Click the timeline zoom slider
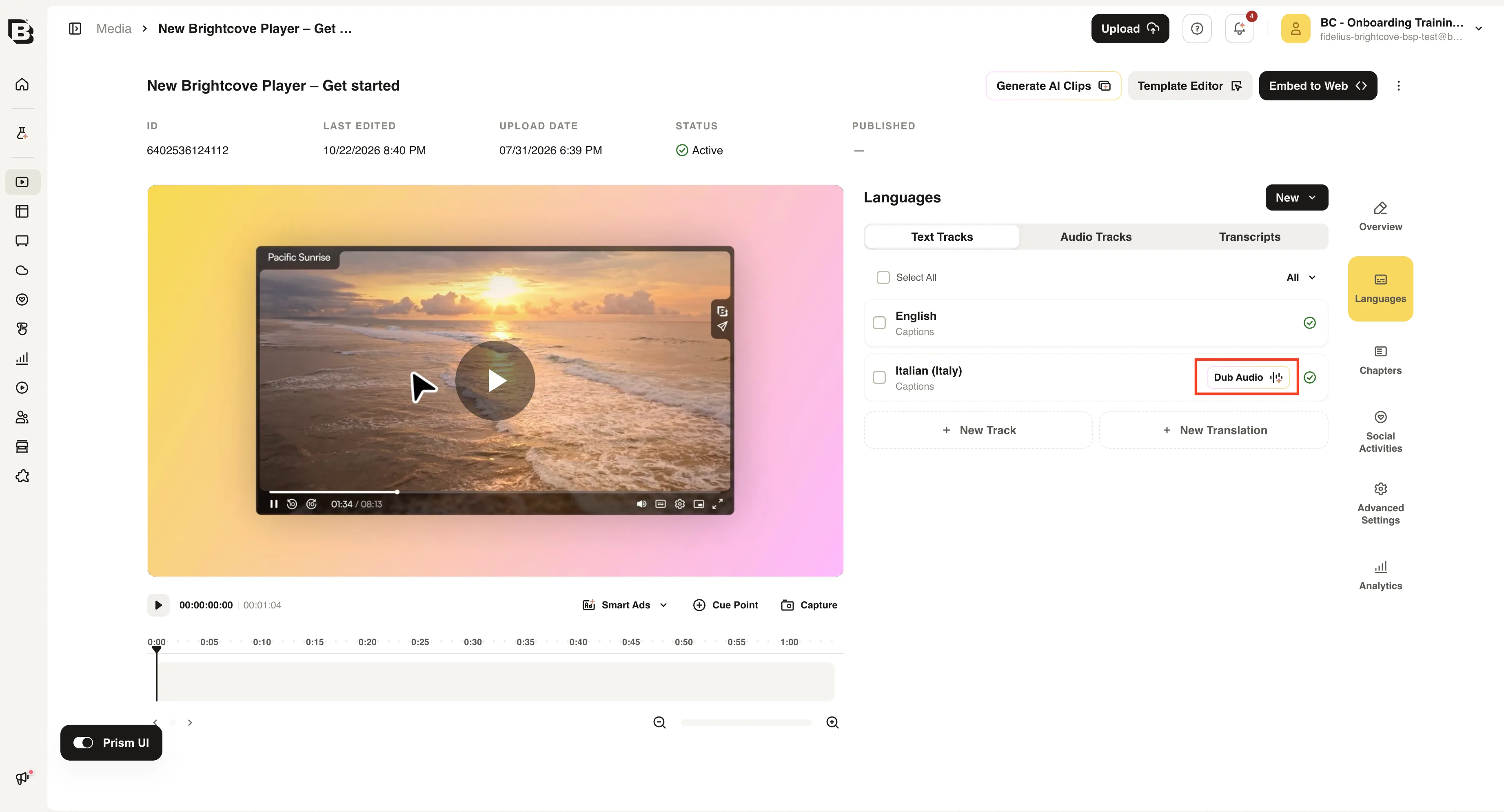1504x812 pixels. click(745, 722)
